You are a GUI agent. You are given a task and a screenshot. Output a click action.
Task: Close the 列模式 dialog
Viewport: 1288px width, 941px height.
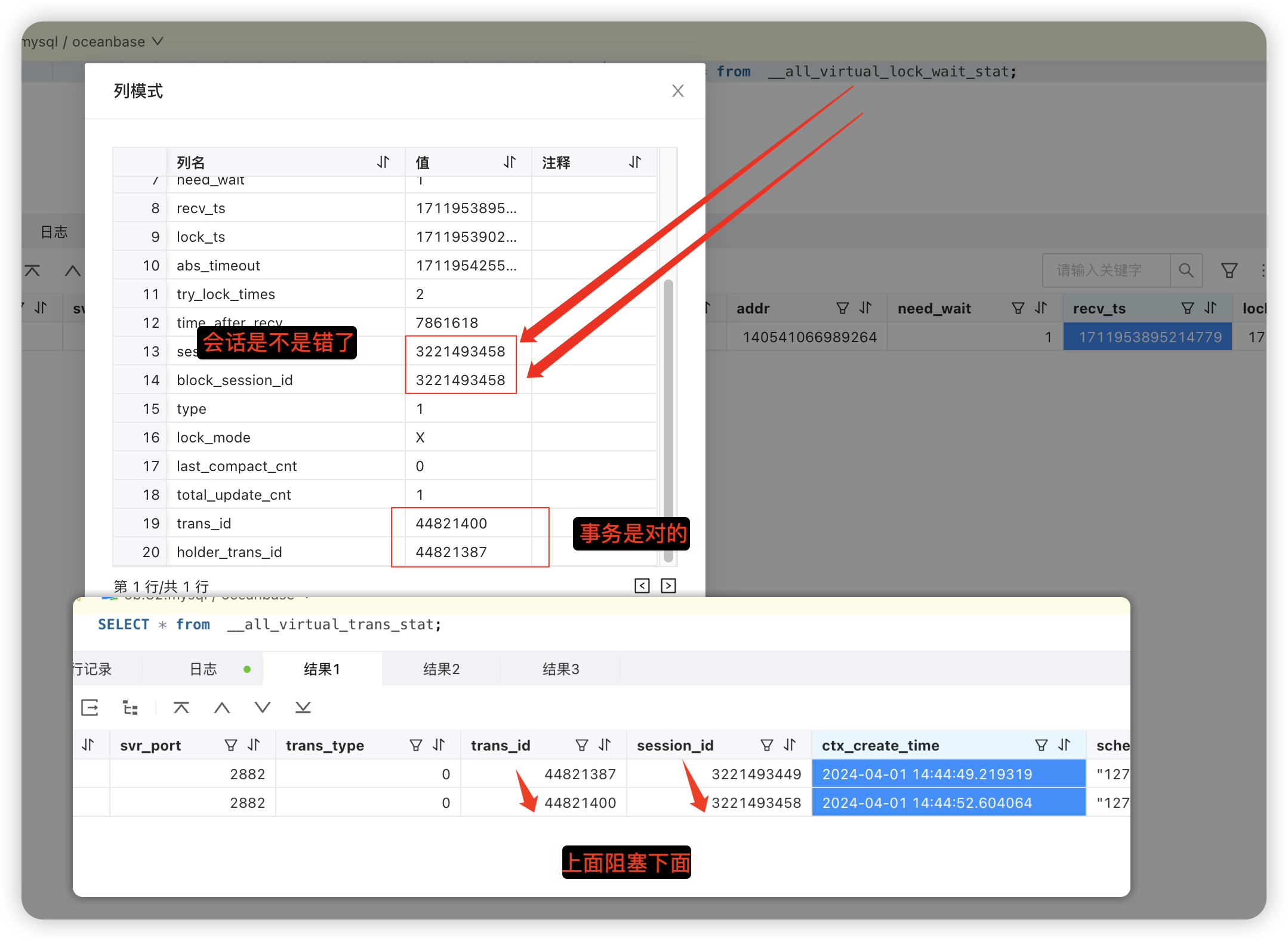click(x=677, y=91)
